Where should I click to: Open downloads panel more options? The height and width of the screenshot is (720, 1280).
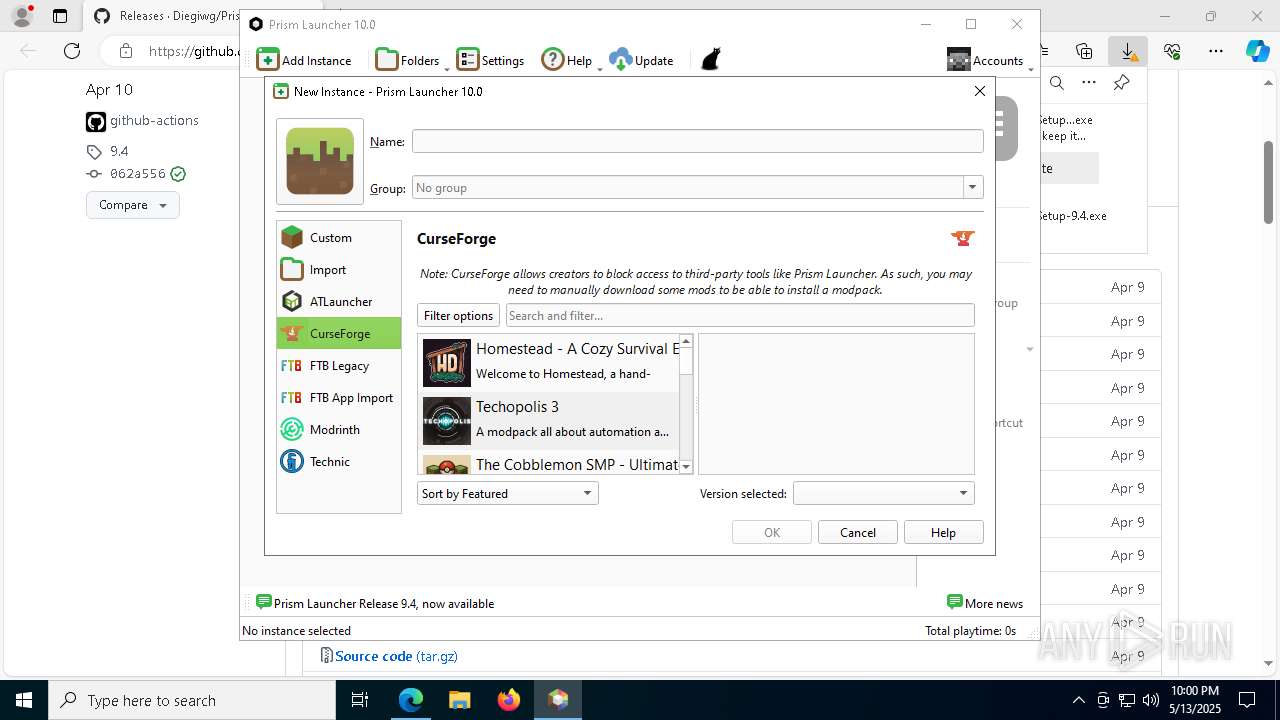point(1089,83)
